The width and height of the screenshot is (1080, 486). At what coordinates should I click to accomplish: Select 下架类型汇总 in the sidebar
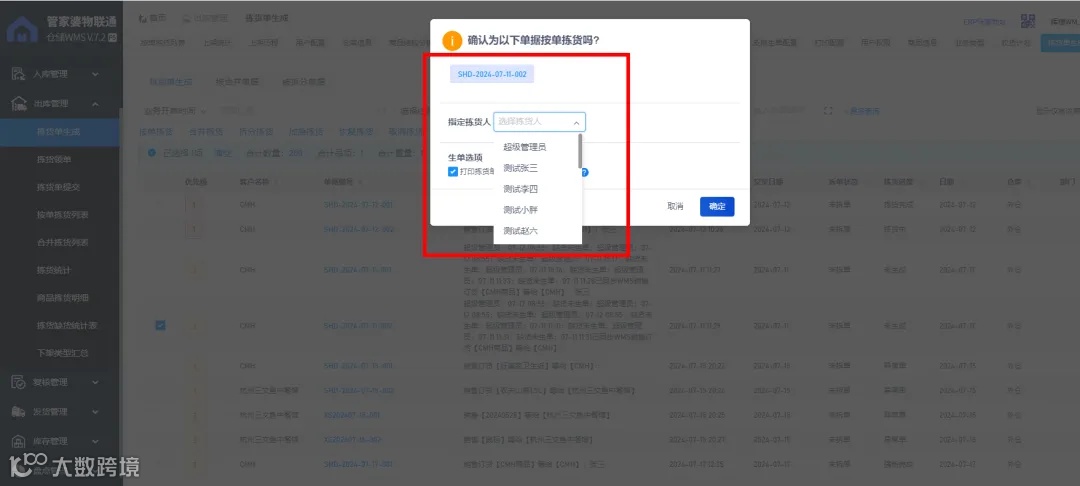tap(63, 353)
